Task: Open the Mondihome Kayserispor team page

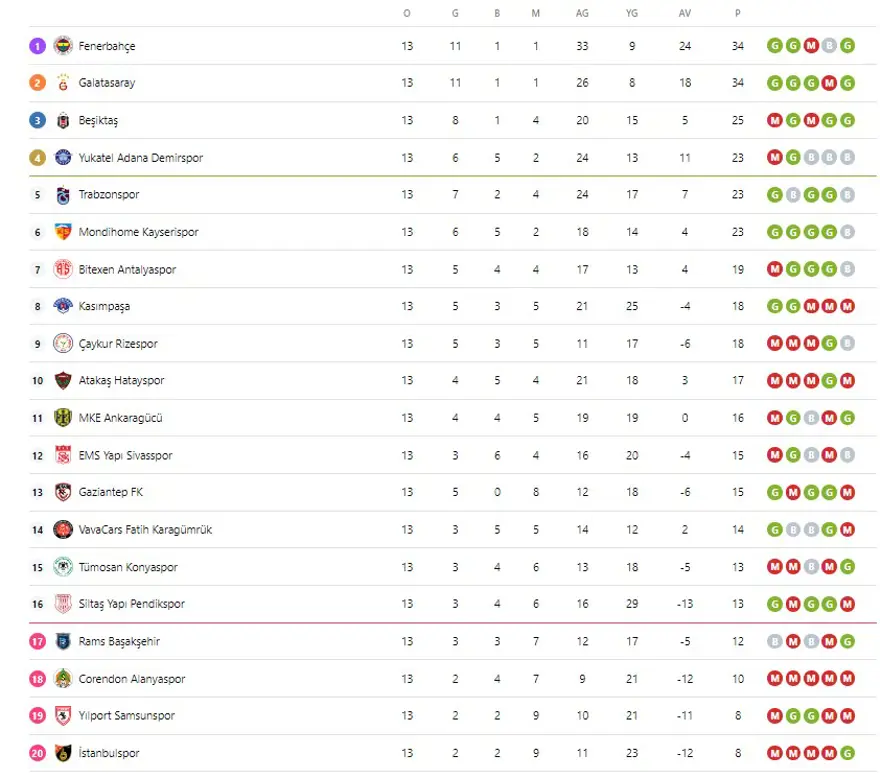Action: pyautogui.click(x=138, y=232)
